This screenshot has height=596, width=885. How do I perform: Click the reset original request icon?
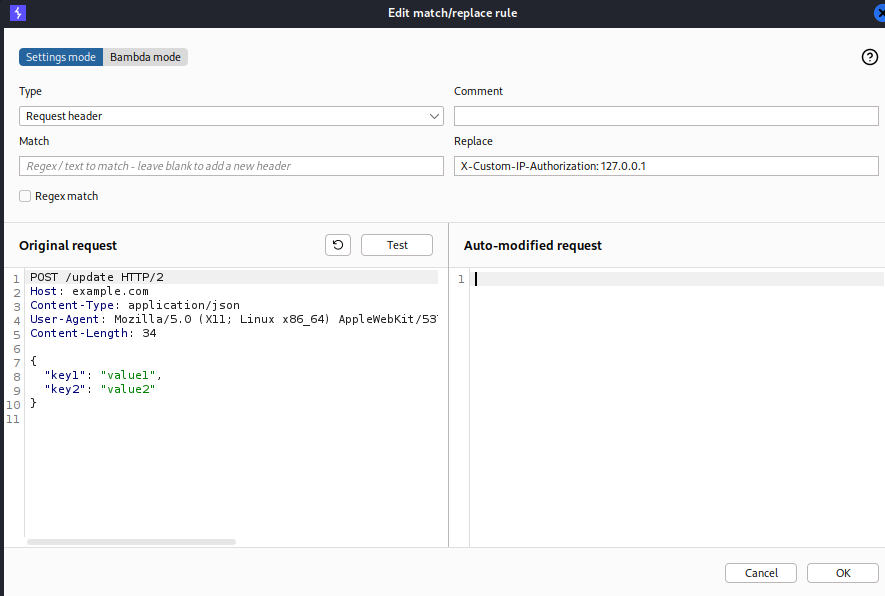338,245
